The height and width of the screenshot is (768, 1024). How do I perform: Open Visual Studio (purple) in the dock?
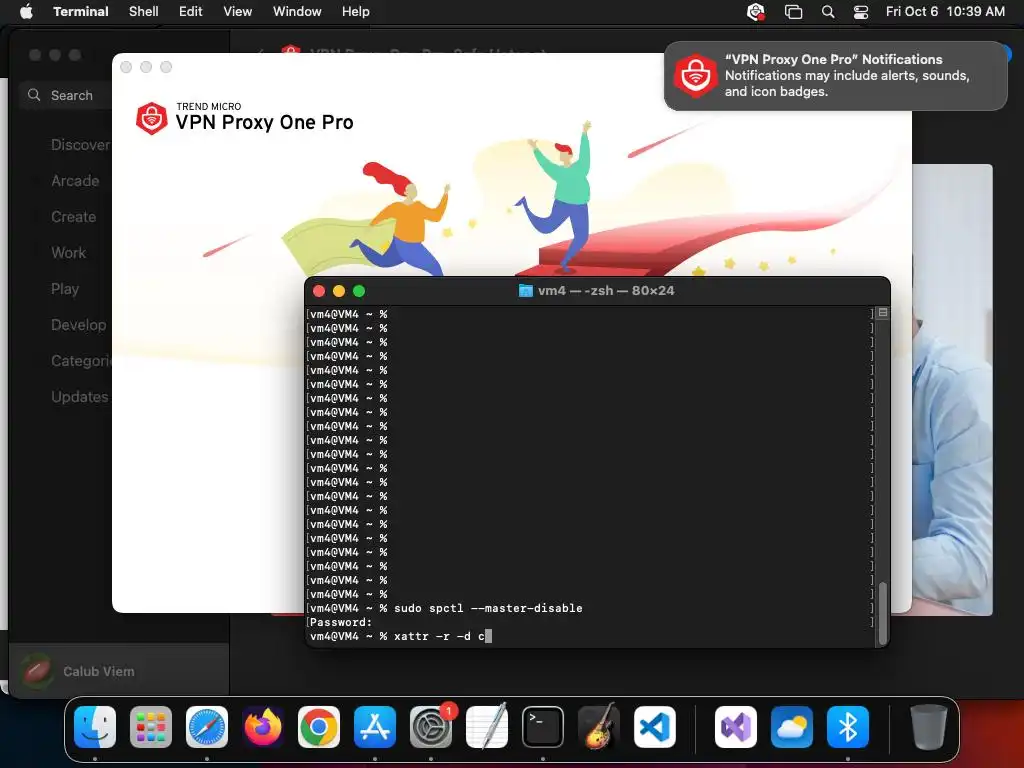[x=736, y=727]
